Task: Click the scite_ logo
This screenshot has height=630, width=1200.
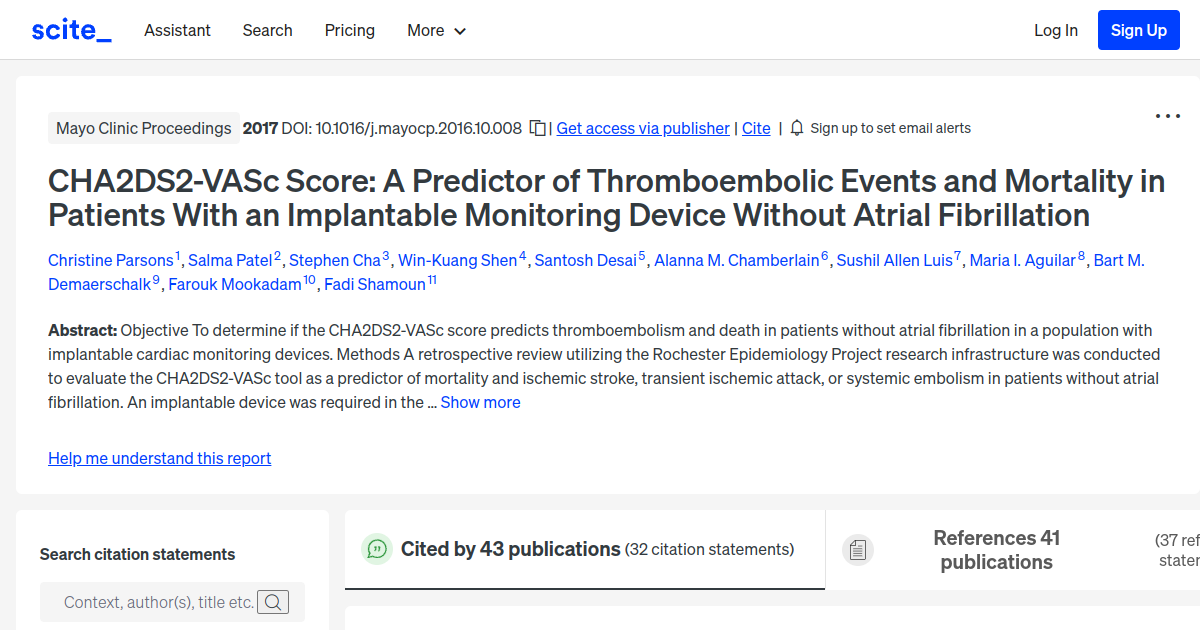Action: (x=70, y=29)
